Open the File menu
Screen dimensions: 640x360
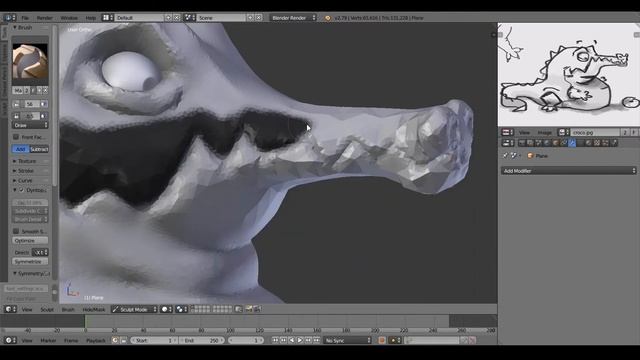click(x=25, y=18)
